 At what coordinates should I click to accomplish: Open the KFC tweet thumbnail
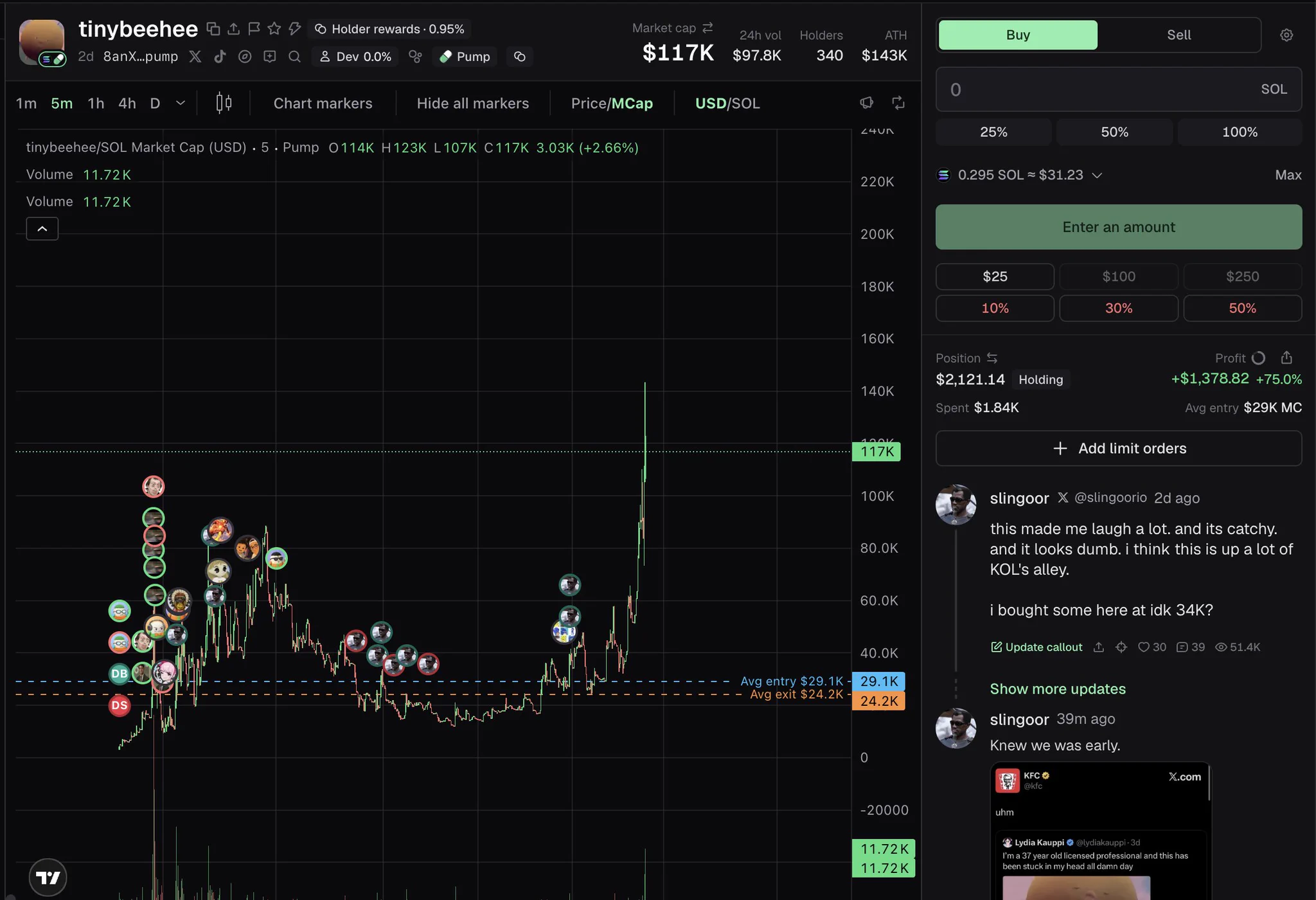point(1100,831)
